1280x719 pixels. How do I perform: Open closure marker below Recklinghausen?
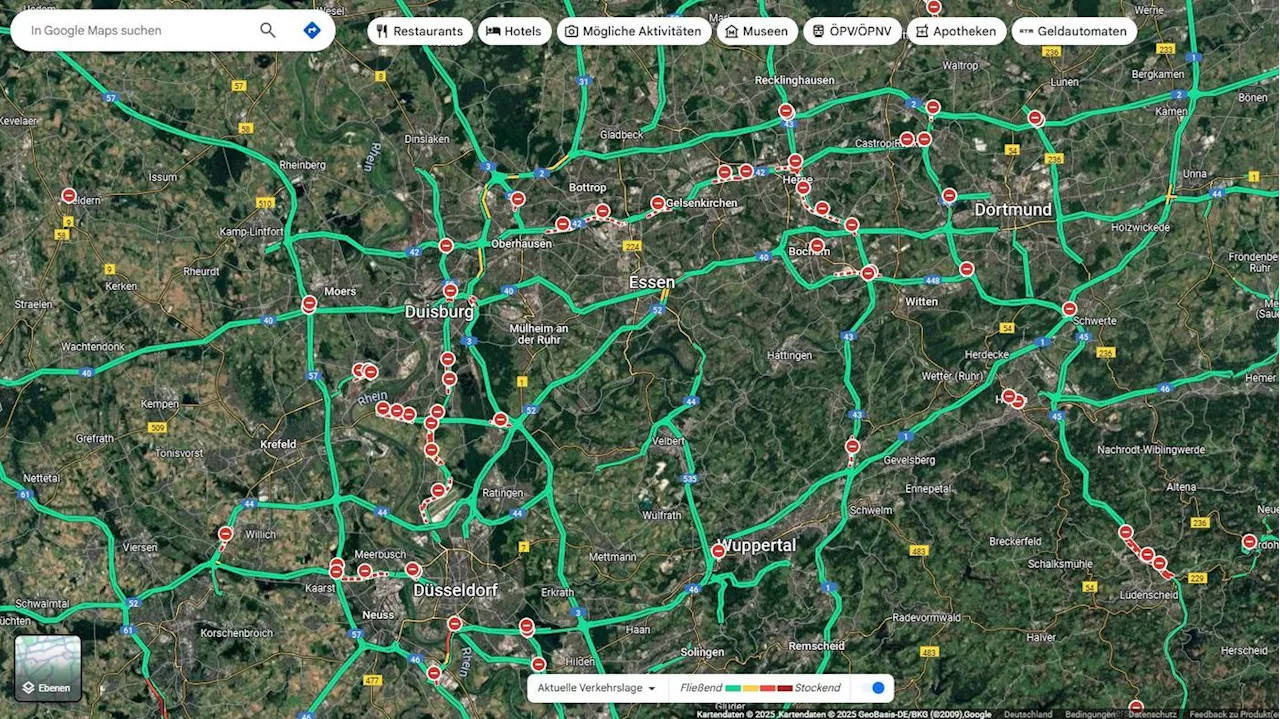pyautogui.click(x=786, y=111)
